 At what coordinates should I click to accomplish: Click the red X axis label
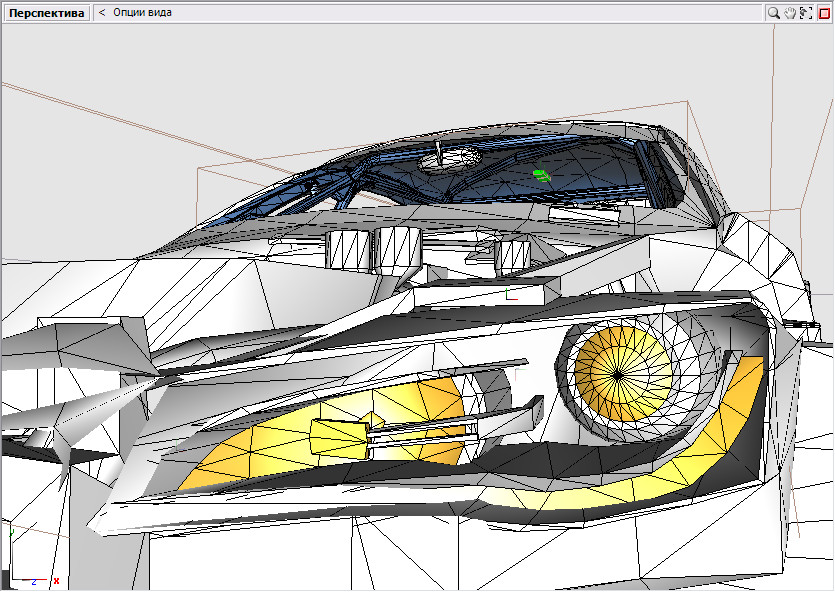[56, 581]
